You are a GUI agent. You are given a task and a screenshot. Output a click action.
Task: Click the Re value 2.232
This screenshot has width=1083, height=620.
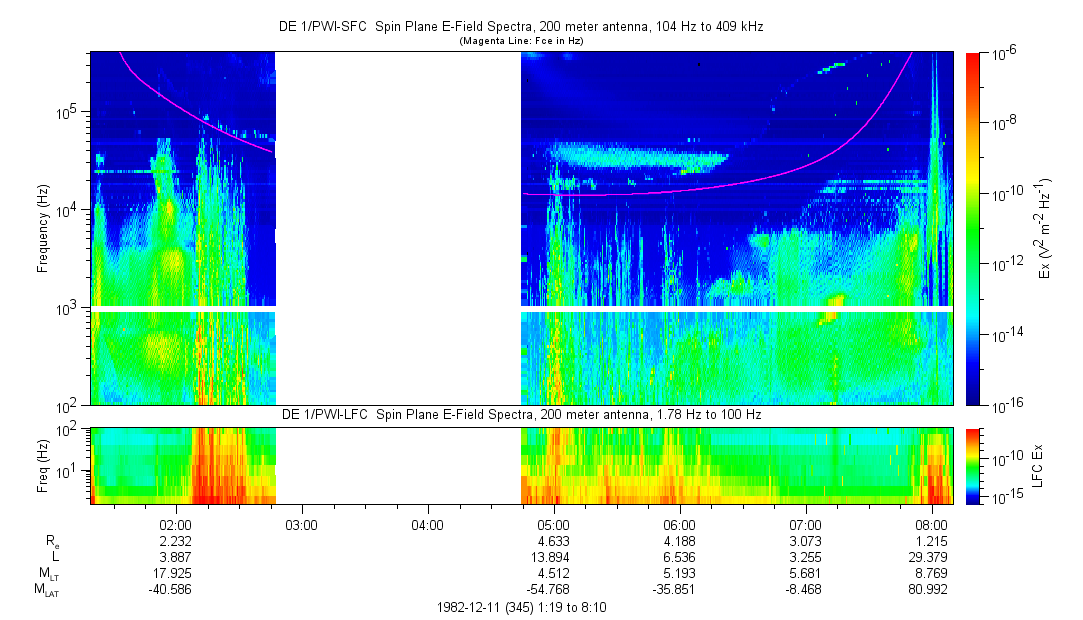point(176,540)
